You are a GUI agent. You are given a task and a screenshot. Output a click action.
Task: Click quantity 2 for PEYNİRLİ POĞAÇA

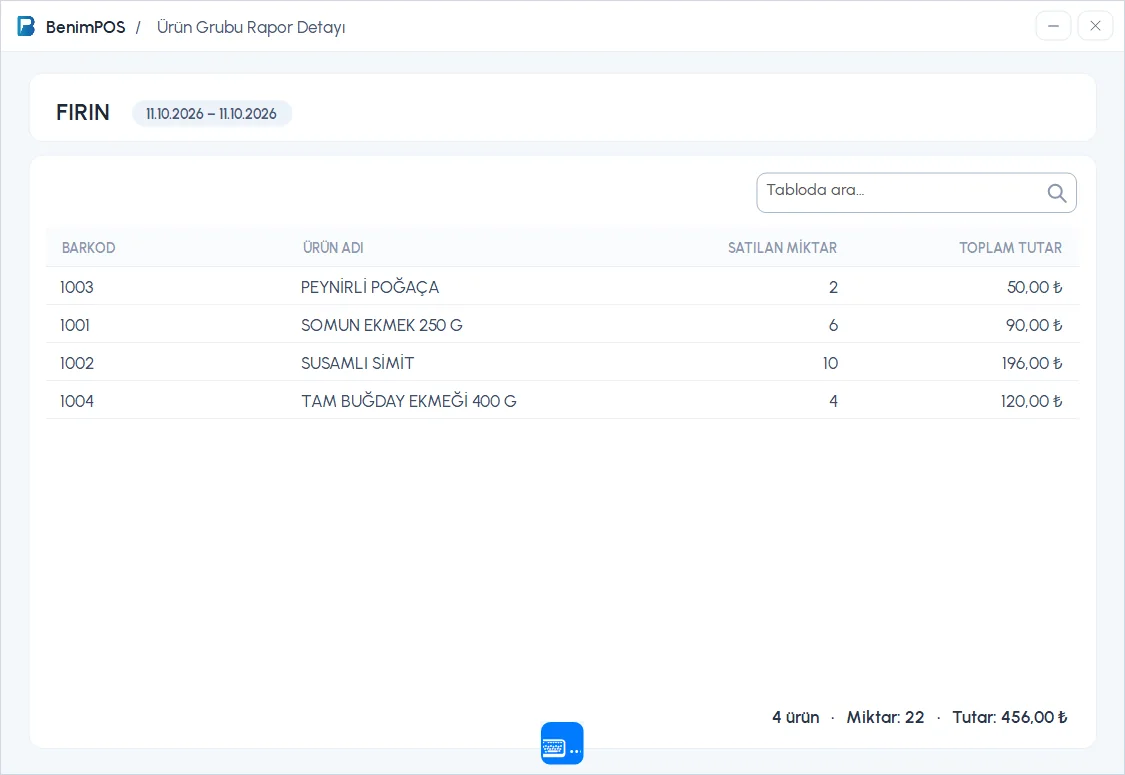click(833, 287)
